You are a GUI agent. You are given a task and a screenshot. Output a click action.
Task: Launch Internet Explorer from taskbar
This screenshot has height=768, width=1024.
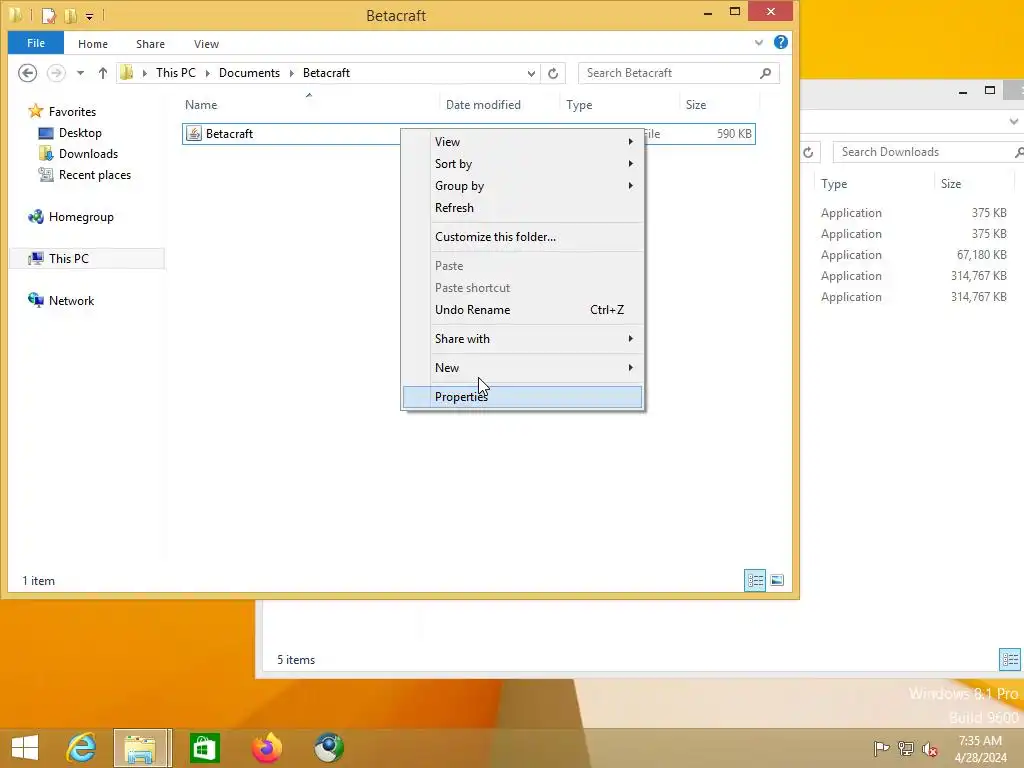(82, 748)
